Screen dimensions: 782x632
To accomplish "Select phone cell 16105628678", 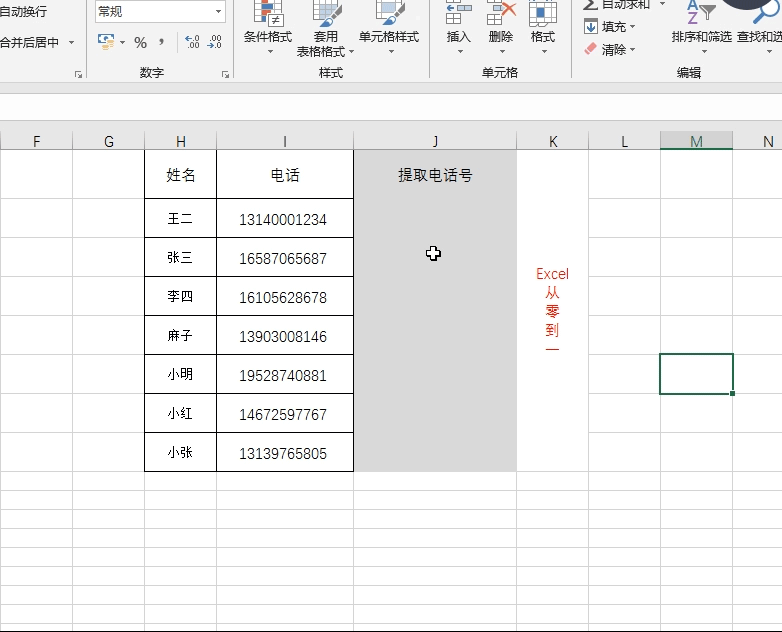I will point(285,296).
